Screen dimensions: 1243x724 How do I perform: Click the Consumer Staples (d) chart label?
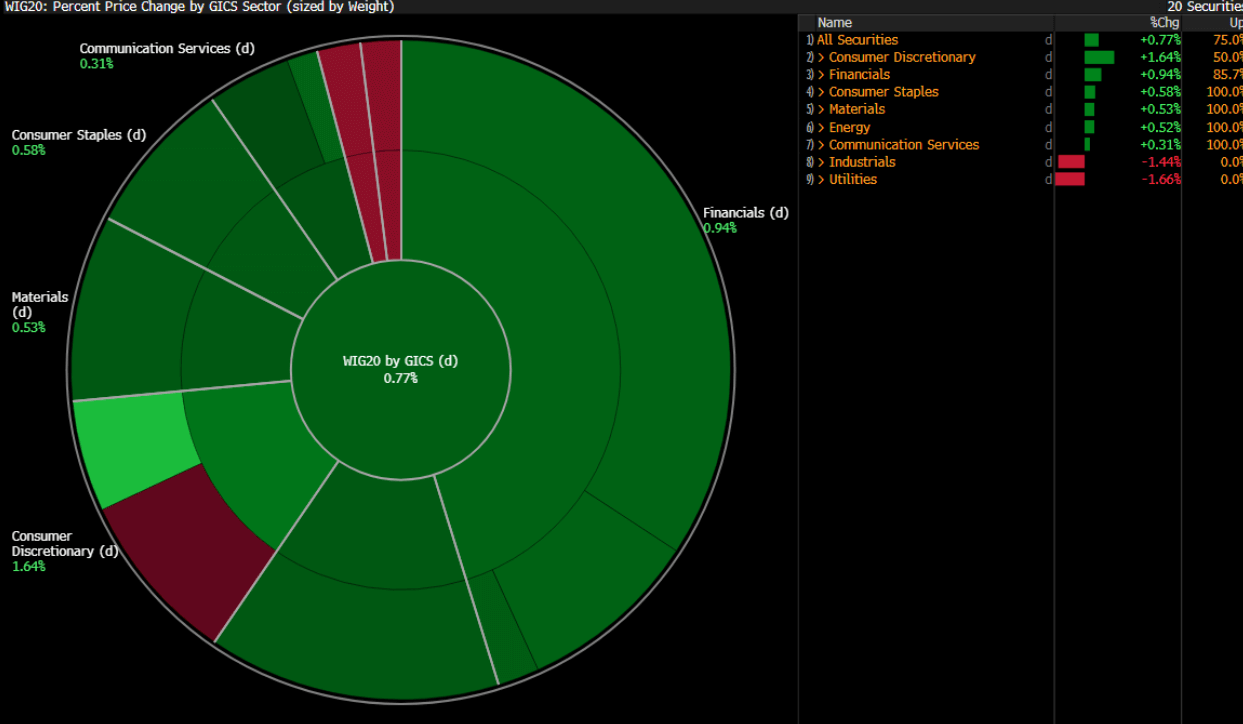tap(79, 135)
